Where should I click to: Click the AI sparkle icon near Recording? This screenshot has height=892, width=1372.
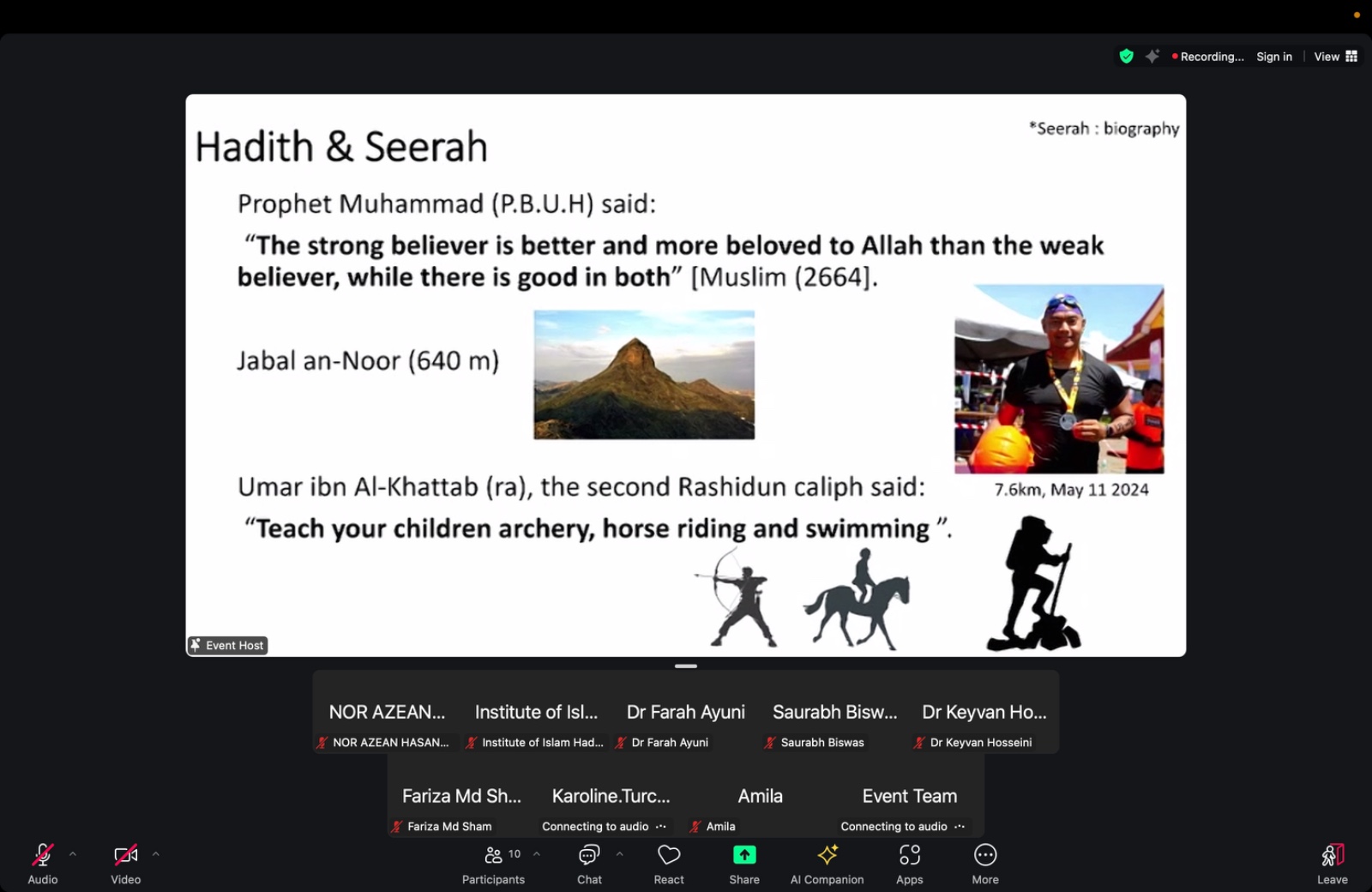(1152, 57)
